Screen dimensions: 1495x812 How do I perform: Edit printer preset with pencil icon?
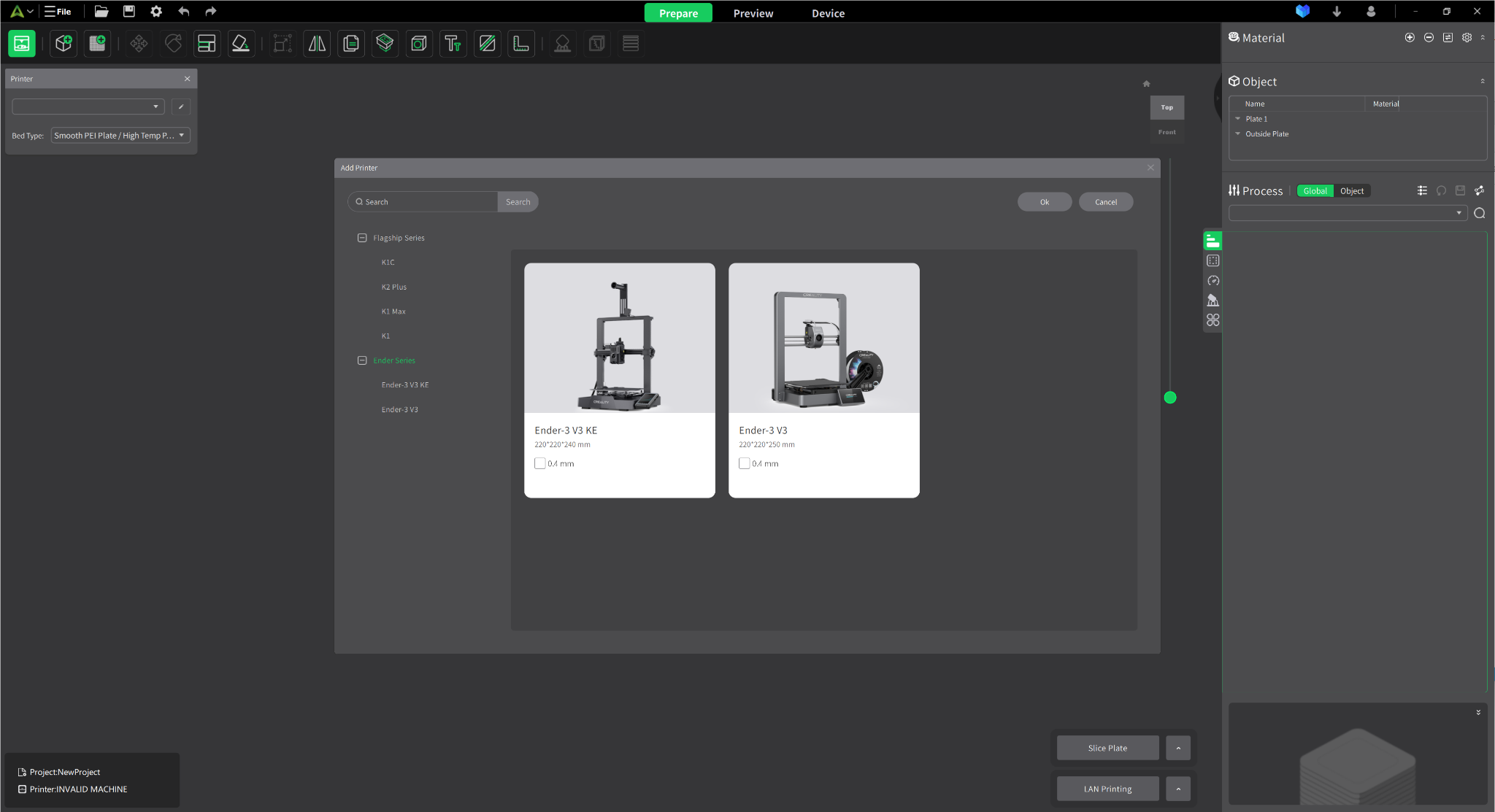tap(181, 107)
